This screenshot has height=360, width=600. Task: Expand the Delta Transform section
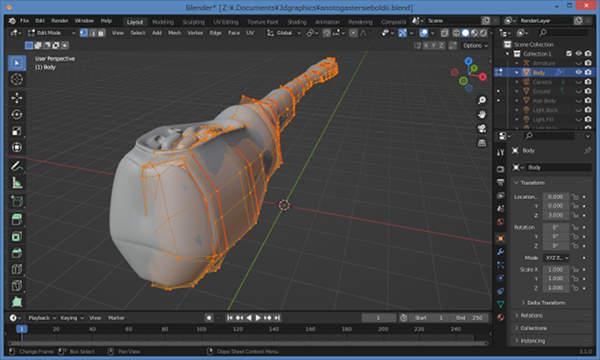click(x=545, y=303)
